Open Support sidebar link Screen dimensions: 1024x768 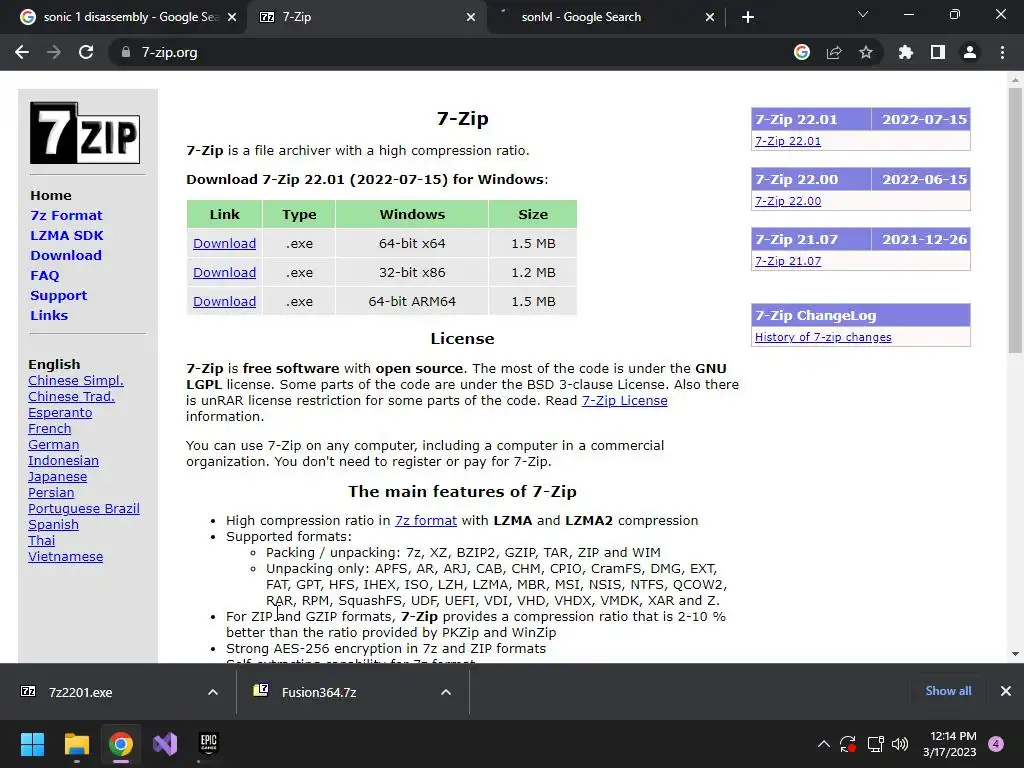pos(58,296)
